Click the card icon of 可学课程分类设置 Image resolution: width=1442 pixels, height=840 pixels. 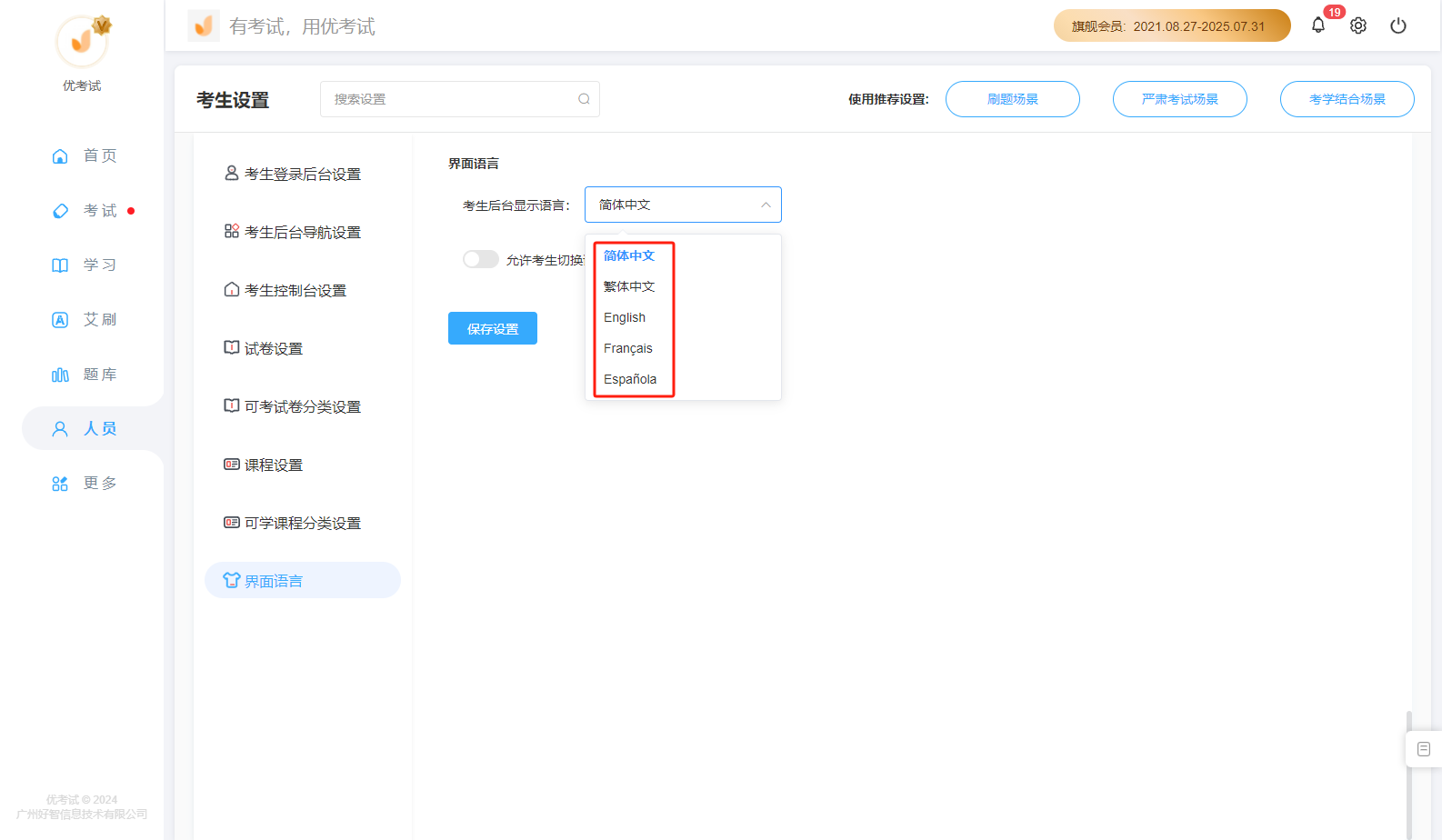click(232, 522)
